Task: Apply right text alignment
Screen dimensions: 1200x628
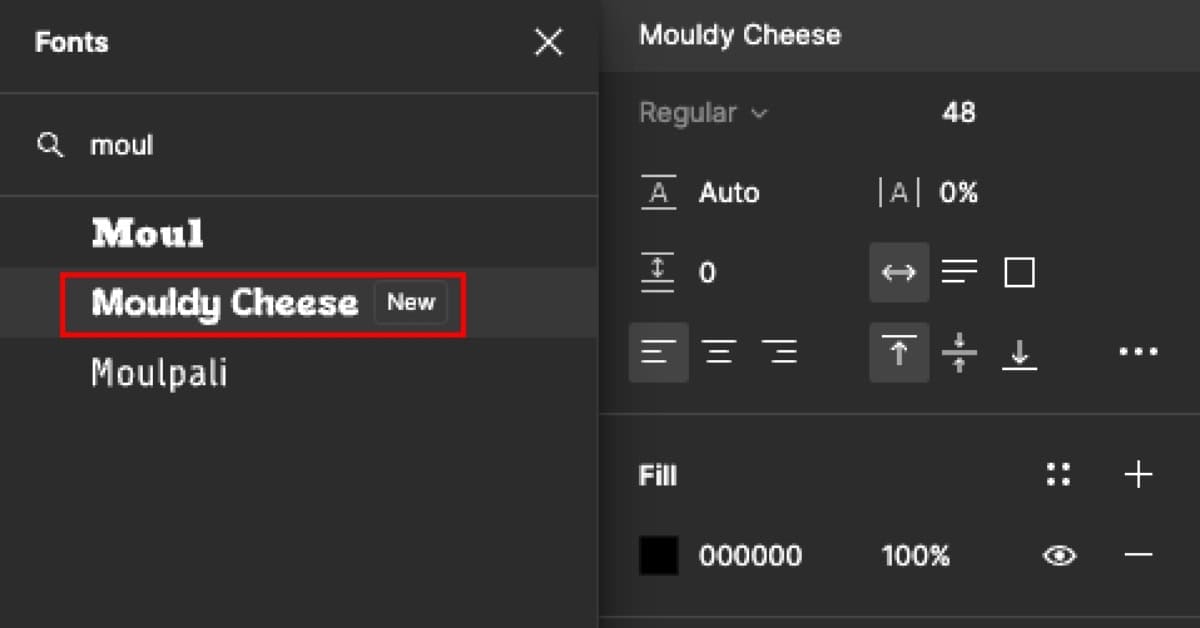Action: coord(781,352)
